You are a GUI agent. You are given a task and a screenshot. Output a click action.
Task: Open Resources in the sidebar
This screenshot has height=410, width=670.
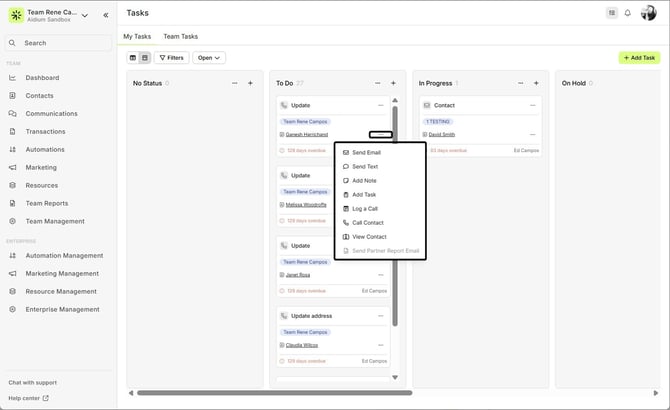[41, 185]
